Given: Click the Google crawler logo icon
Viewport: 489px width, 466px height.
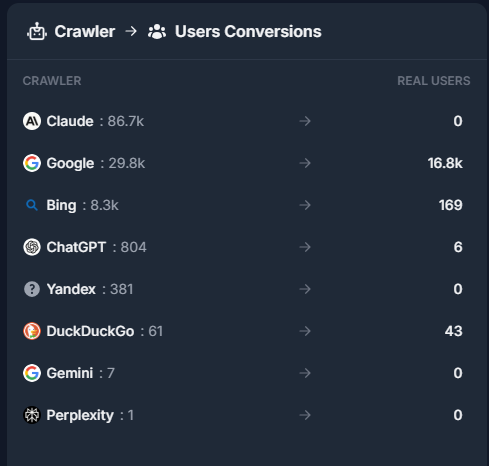Looking at the screenshot, I should point(32,163).
